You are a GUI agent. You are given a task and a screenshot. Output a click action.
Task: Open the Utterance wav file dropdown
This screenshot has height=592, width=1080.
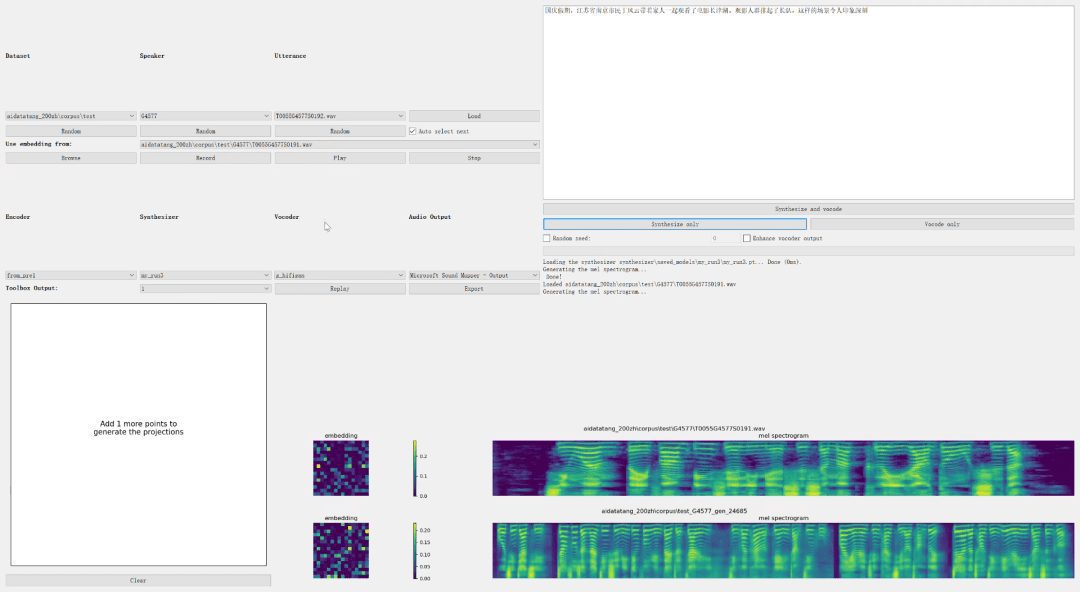[340, 116]
